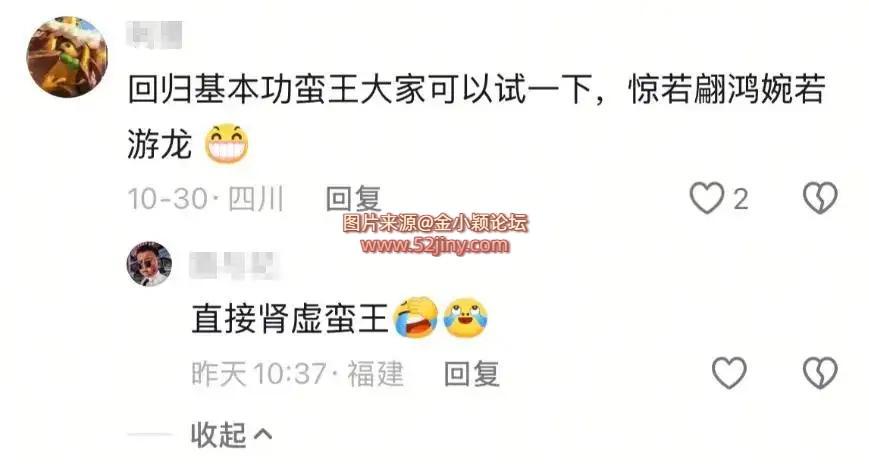Click the rolling laughing emoji after 蛮王

(x=416, y=318)
